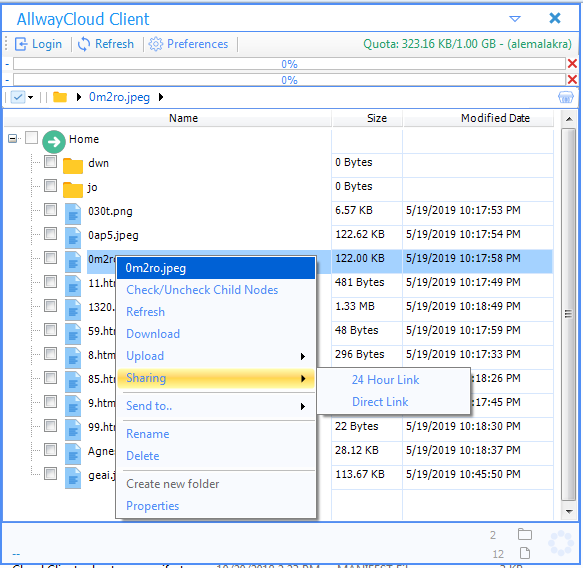Click the Refresh toolbar icon
This screenshot has height=568, width=583.
[x=84, y=44]
